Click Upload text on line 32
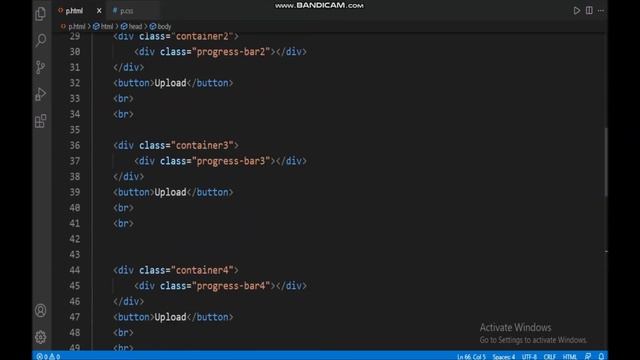Screen dimensions: 640x360 [170, 83]
